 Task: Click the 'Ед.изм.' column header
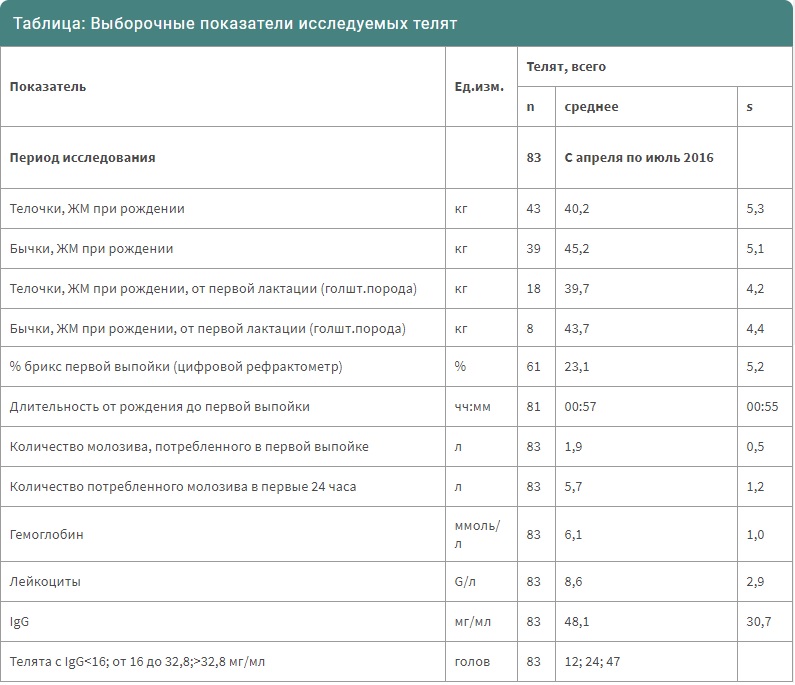coord(479,86)
